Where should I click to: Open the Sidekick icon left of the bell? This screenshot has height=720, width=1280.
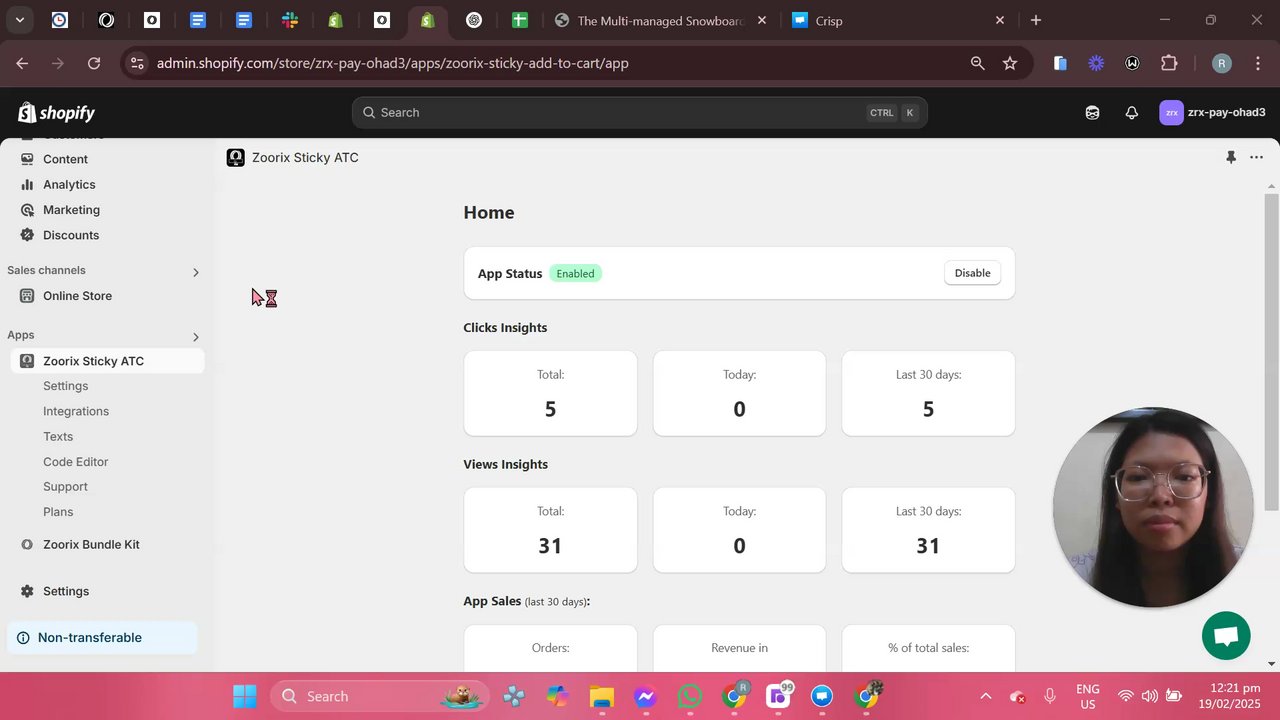(1092, 113)
